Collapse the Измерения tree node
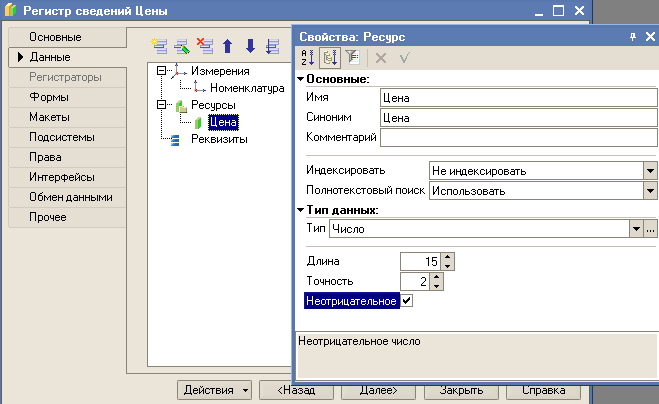The height and width of the screenshot is (404, 659). (x=161, y=71)
